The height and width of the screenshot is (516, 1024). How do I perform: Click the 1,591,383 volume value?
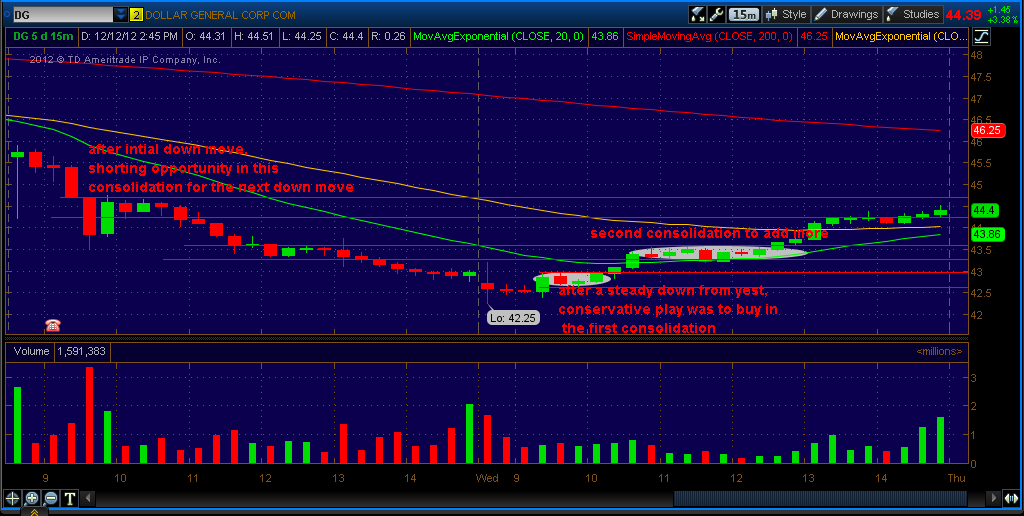coord(82,351)
